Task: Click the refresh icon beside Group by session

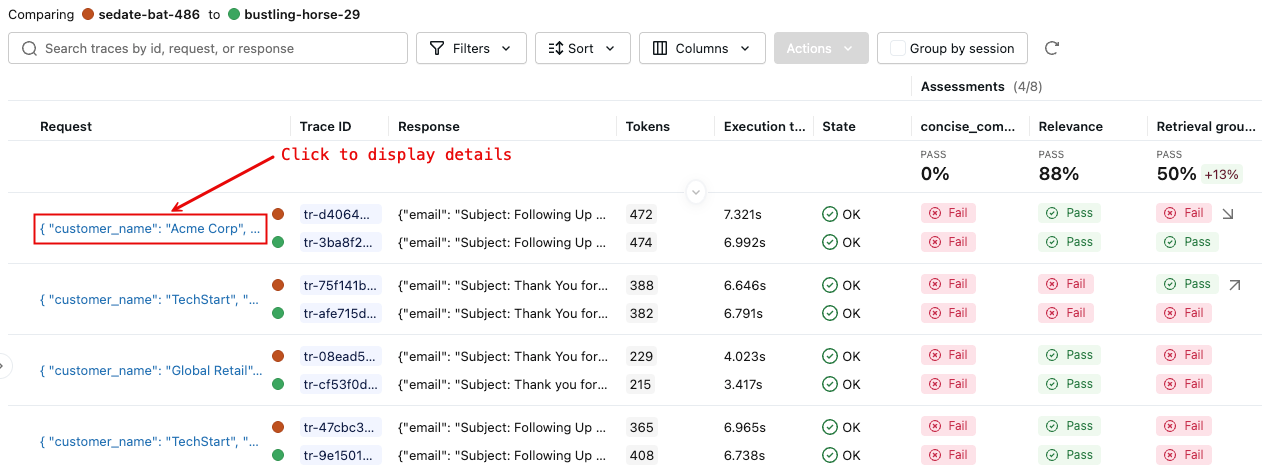Action: pyautogui.click(x=1051, y=48)
